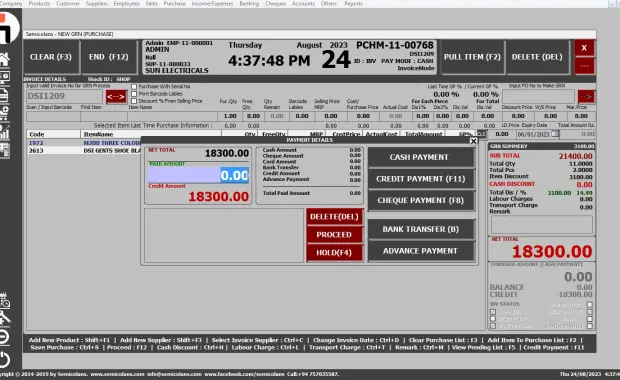
Task: Open the Banking menu
Action: coord(249,4)
